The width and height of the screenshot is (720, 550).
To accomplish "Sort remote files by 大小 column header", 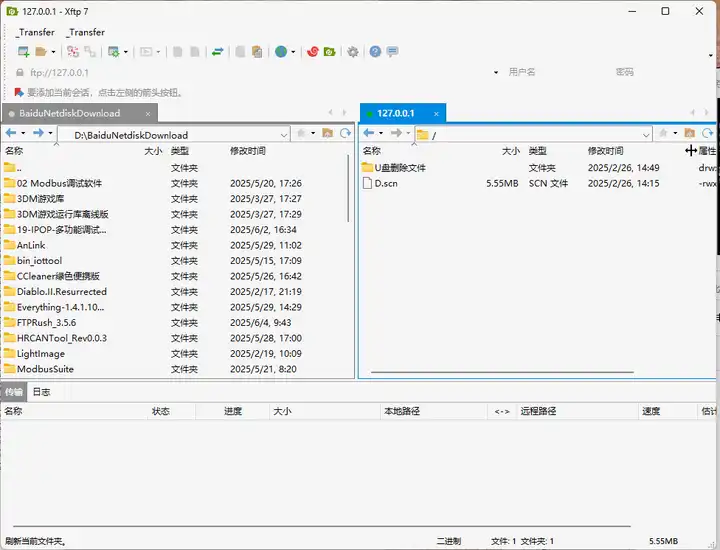I will tap(511, 151).
